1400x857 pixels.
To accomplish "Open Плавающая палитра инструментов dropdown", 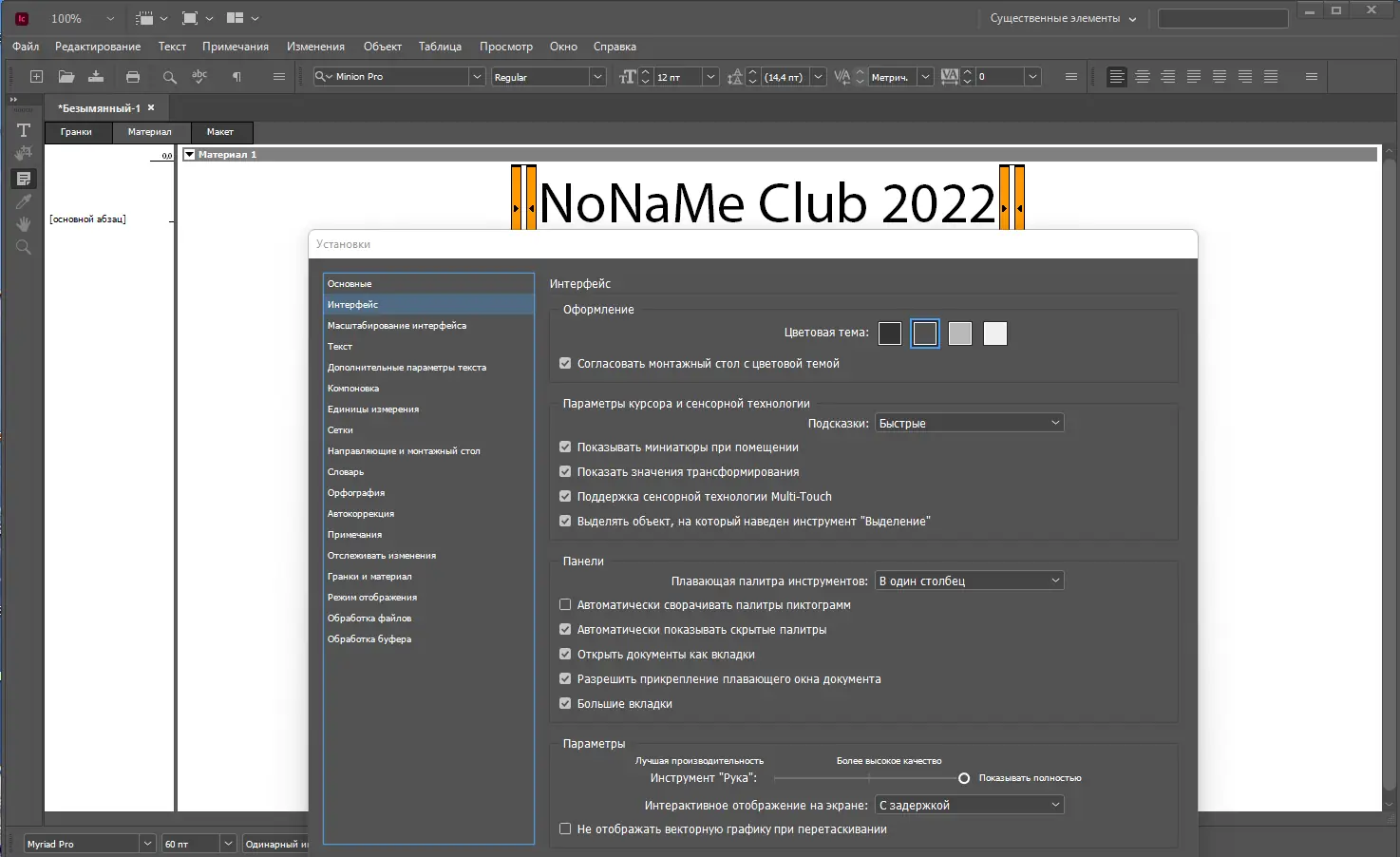I will pos(969,581).
